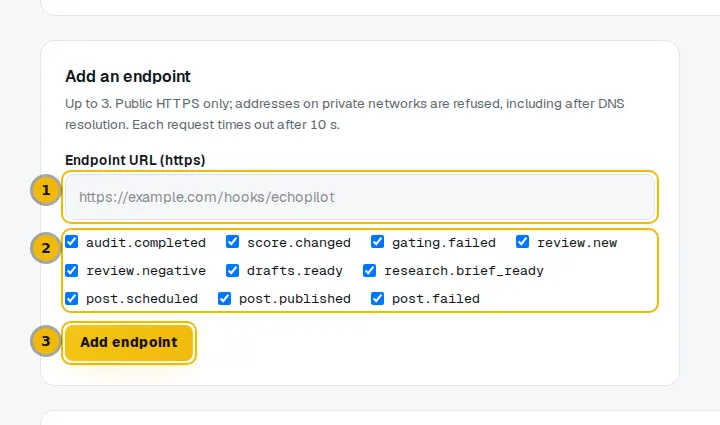Toggle the post.scheduled event checkbox

72,298
